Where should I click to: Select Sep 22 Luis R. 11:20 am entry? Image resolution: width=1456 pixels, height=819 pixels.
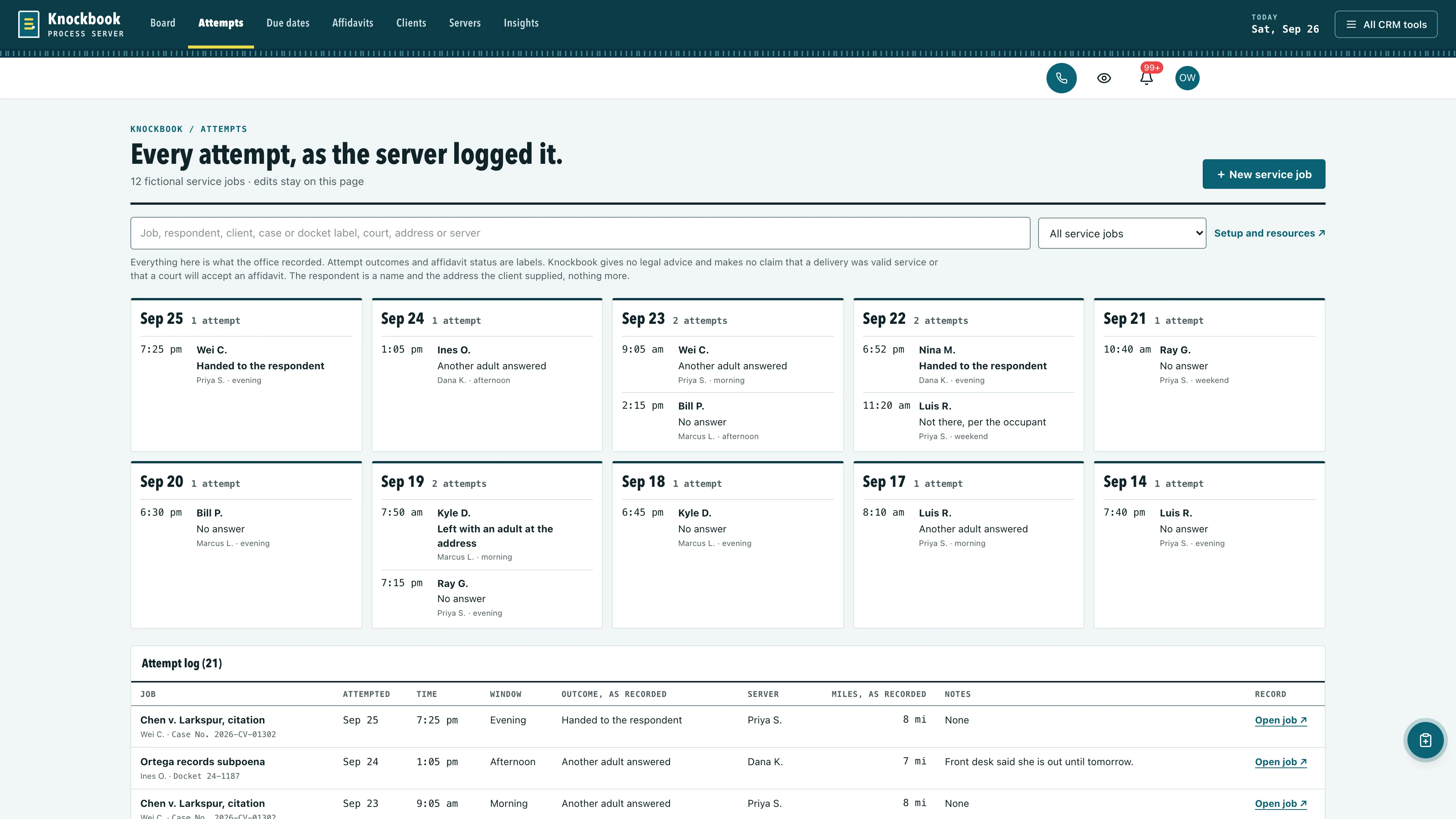click(x=968, y=420)
